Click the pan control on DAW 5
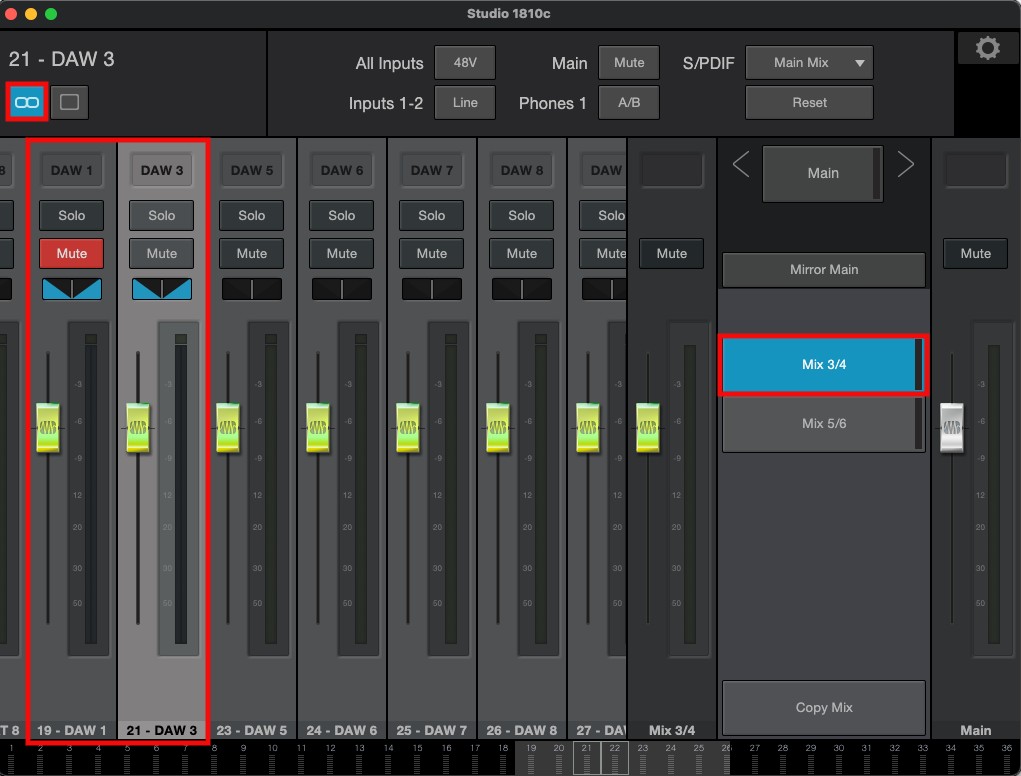Image resolution: width=1021 pixels, height=776 pixels. [x=251, y=289]
